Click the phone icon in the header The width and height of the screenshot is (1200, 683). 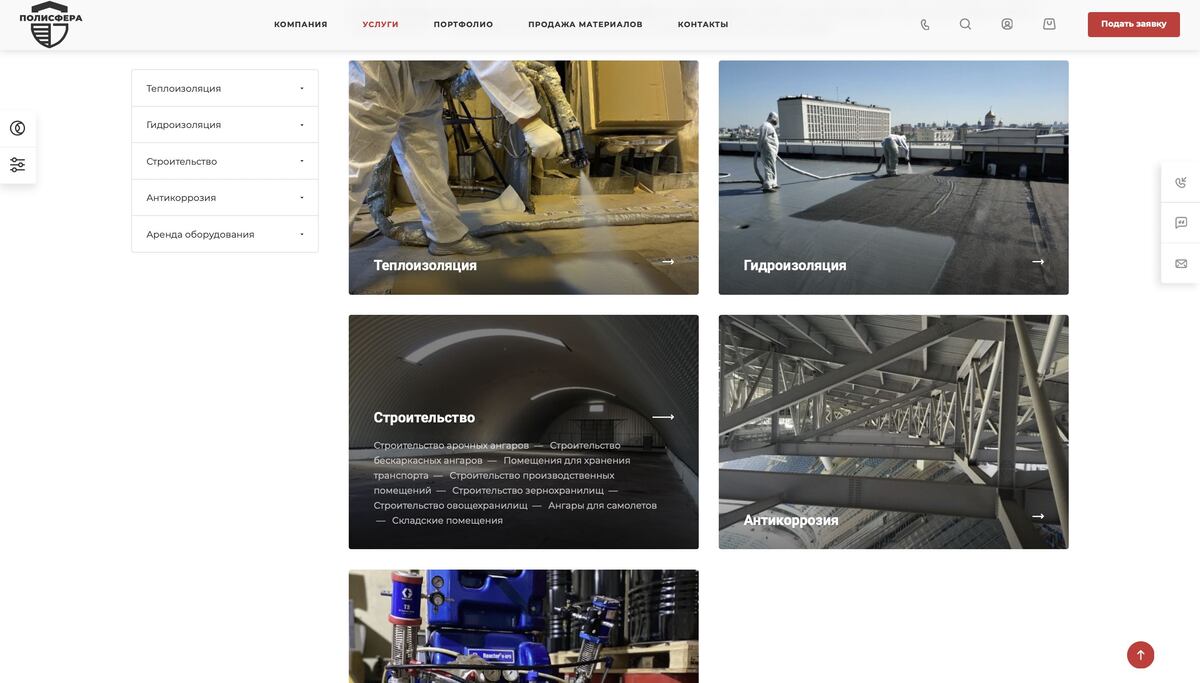(x=925, y=24)
